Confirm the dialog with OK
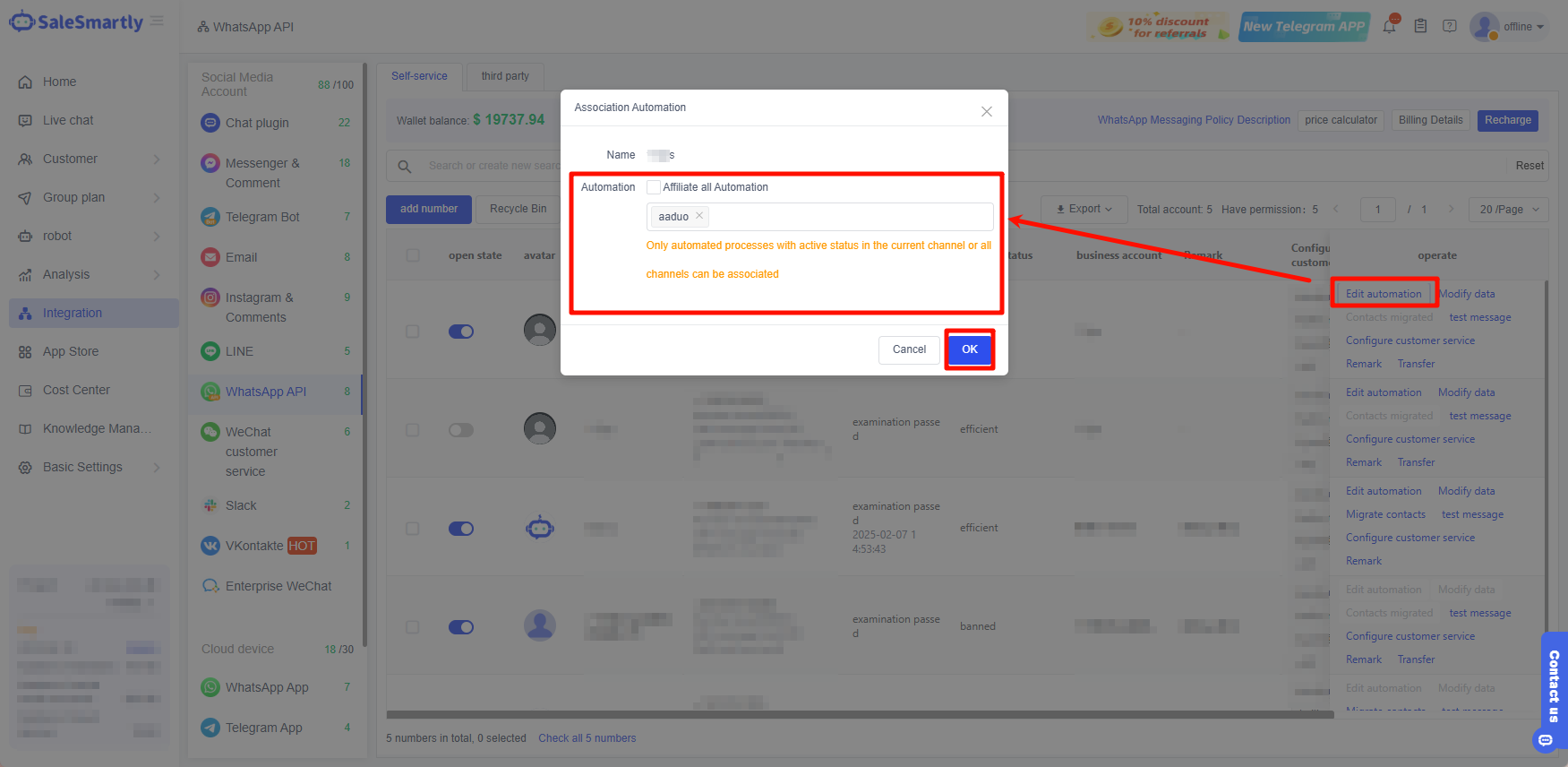Image resolution: width=1568 pixels, height=767 pixels. click(x=970, y=349)
